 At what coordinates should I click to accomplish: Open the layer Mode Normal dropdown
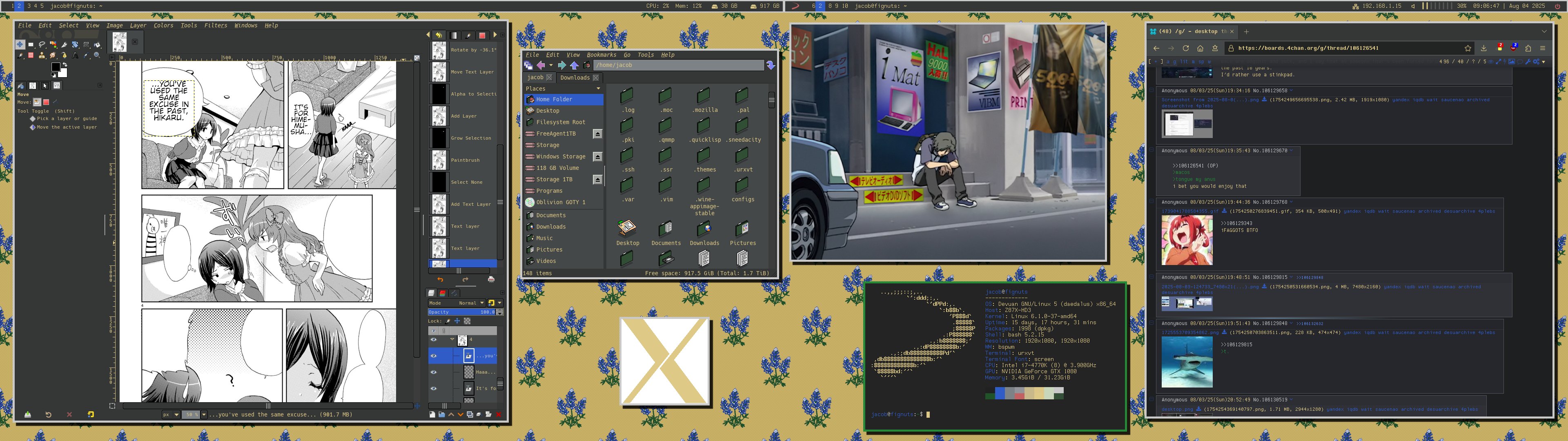[457, 303]
